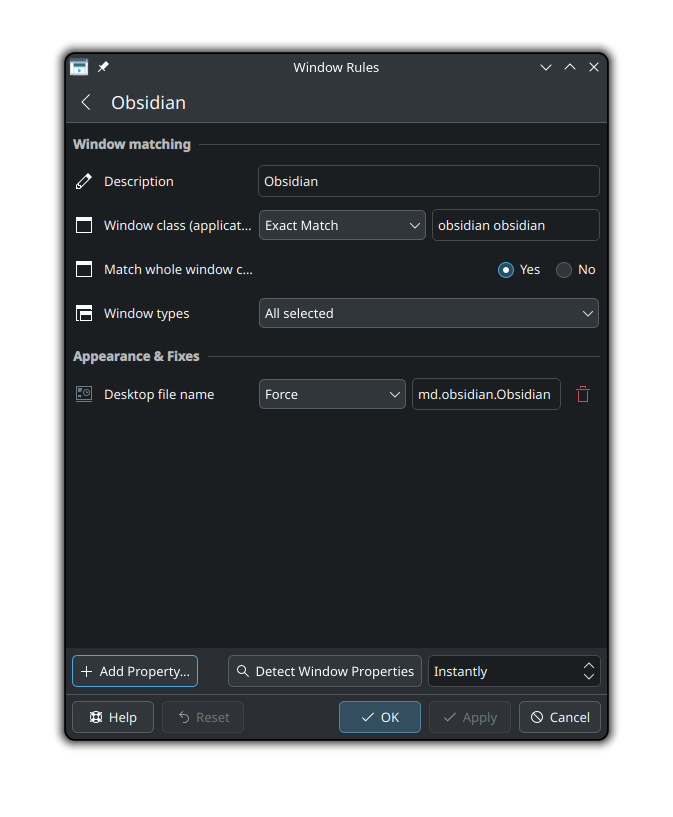Open the Force rule policy dropdown

[332, 394]
